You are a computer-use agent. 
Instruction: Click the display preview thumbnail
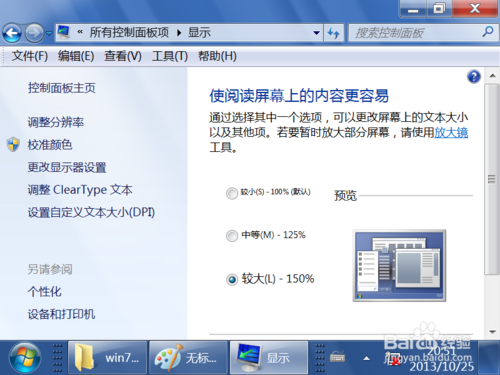pyautogui.click(x=399, y=266)
